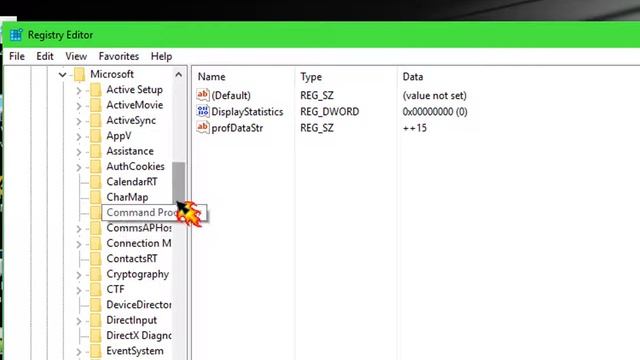
Task: Click the Name column header
Action: click(211, 77)
